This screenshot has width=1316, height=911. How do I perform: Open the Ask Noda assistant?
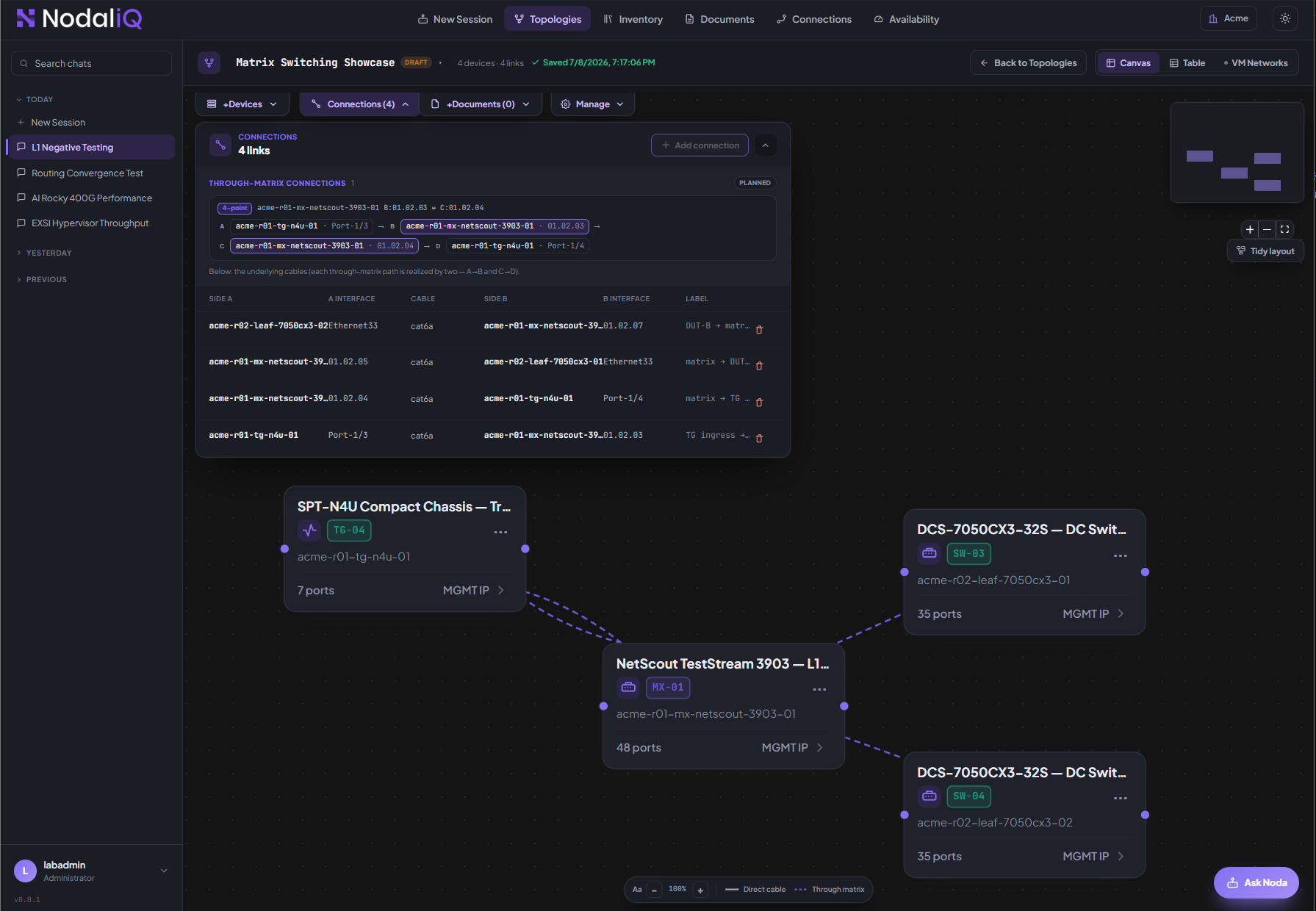tap(1256, 882)
